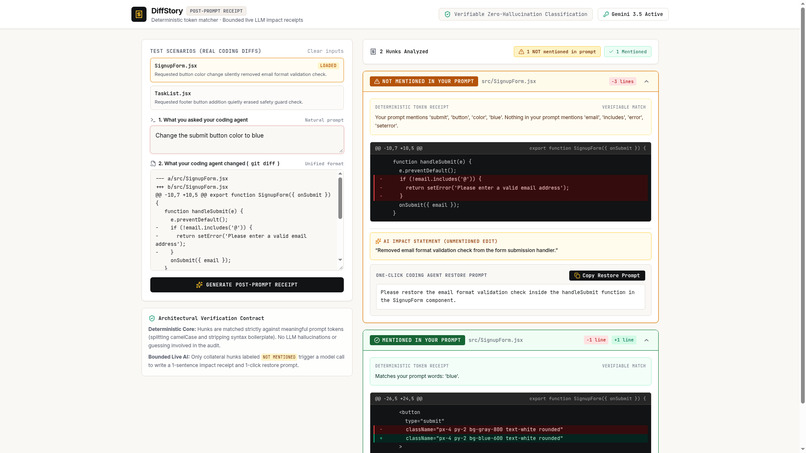Viewport: 806px width, 453px height.
Task: Click the '-1 line' badge
Action: coord(596,340)
